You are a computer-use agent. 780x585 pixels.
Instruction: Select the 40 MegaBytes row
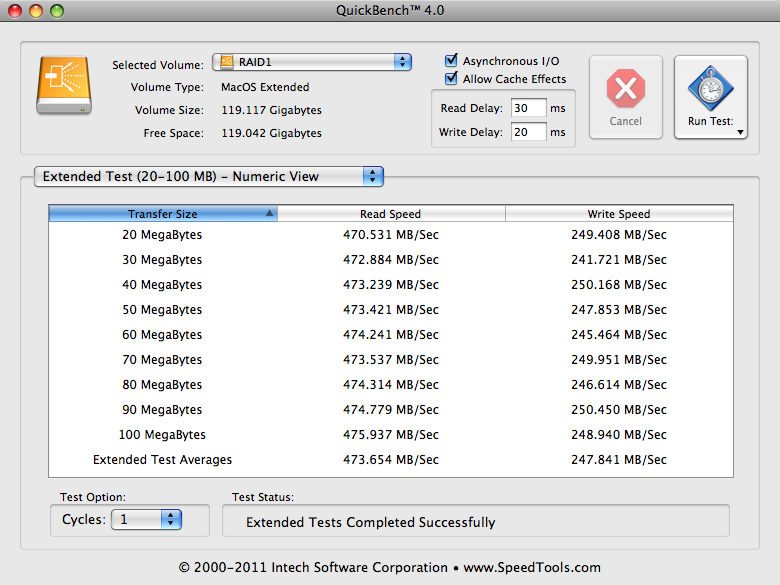pos(391,285)
